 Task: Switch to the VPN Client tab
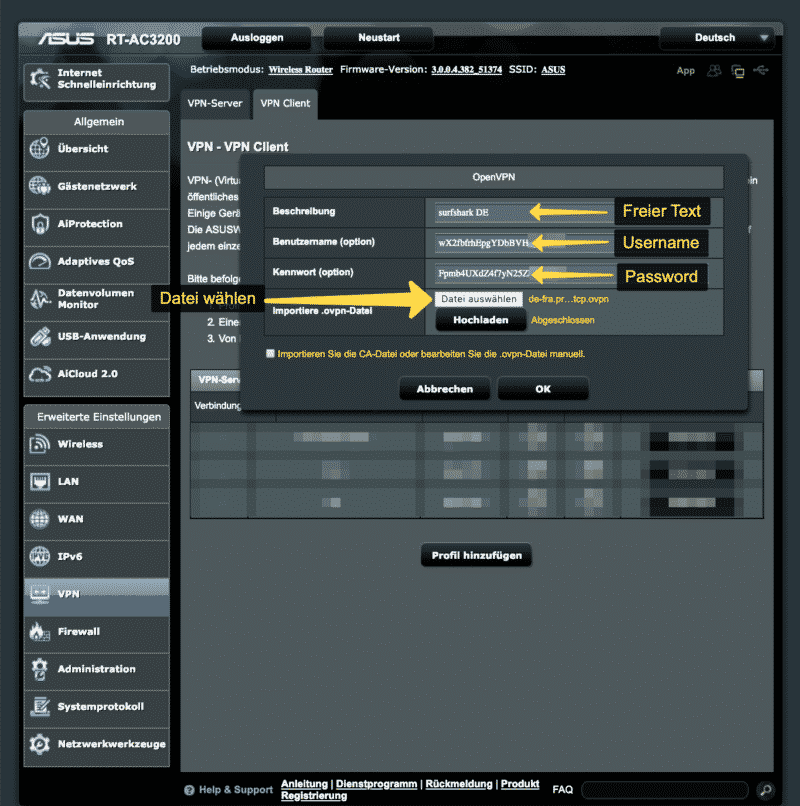point(285,103)
